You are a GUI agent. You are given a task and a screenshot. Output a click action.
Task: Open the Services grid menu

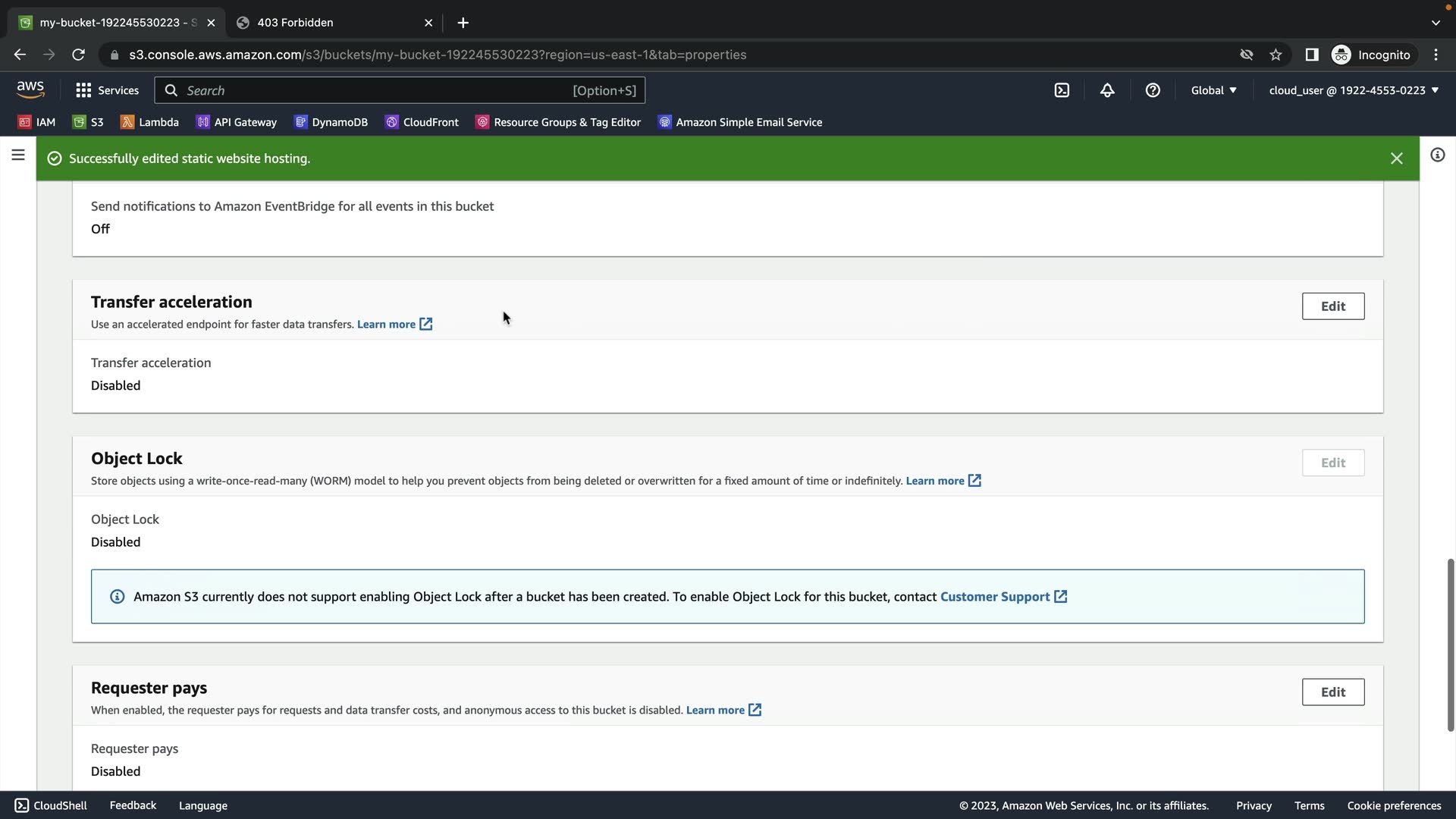pyautogui.click(x=107, y=90)
